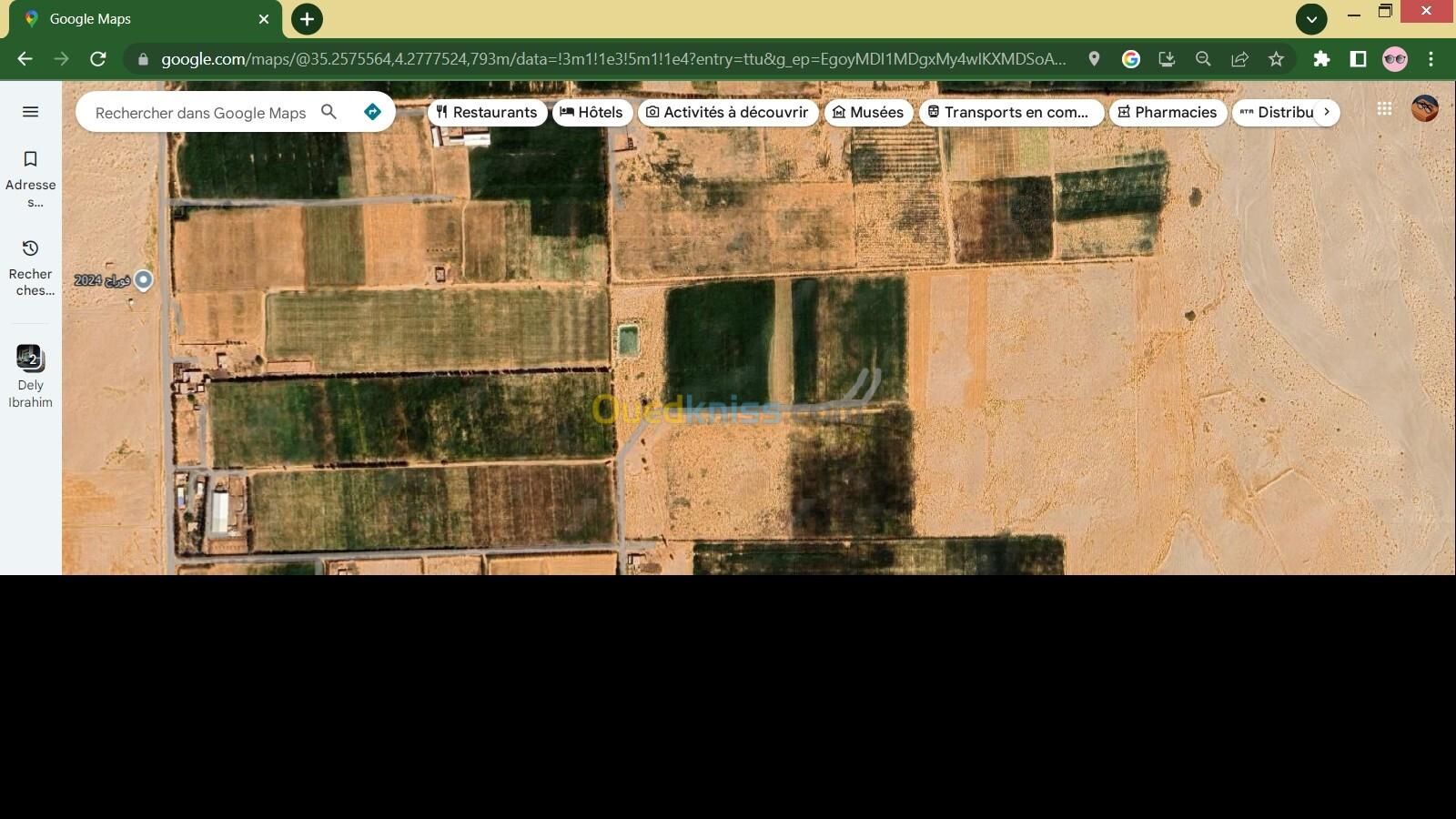Open the Google apps grid icon

tap(1384, 109)
